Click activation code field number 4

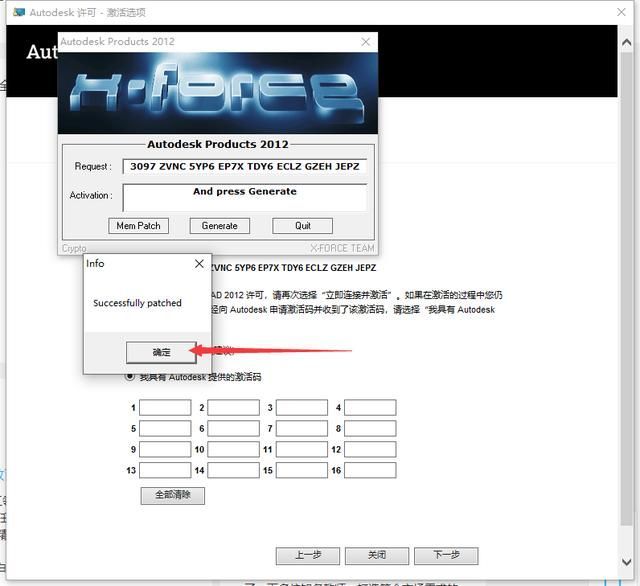pyautogui.click(x=370, y=408)
